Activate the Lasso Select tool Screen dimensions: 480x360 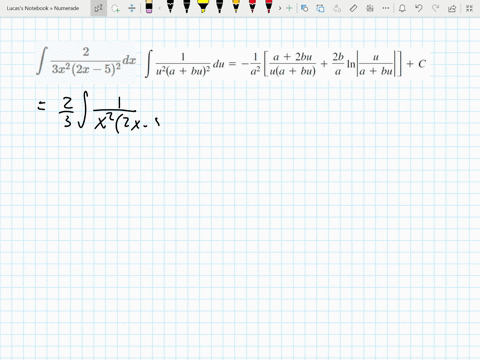pyautogui.click(x=115, y=8)
